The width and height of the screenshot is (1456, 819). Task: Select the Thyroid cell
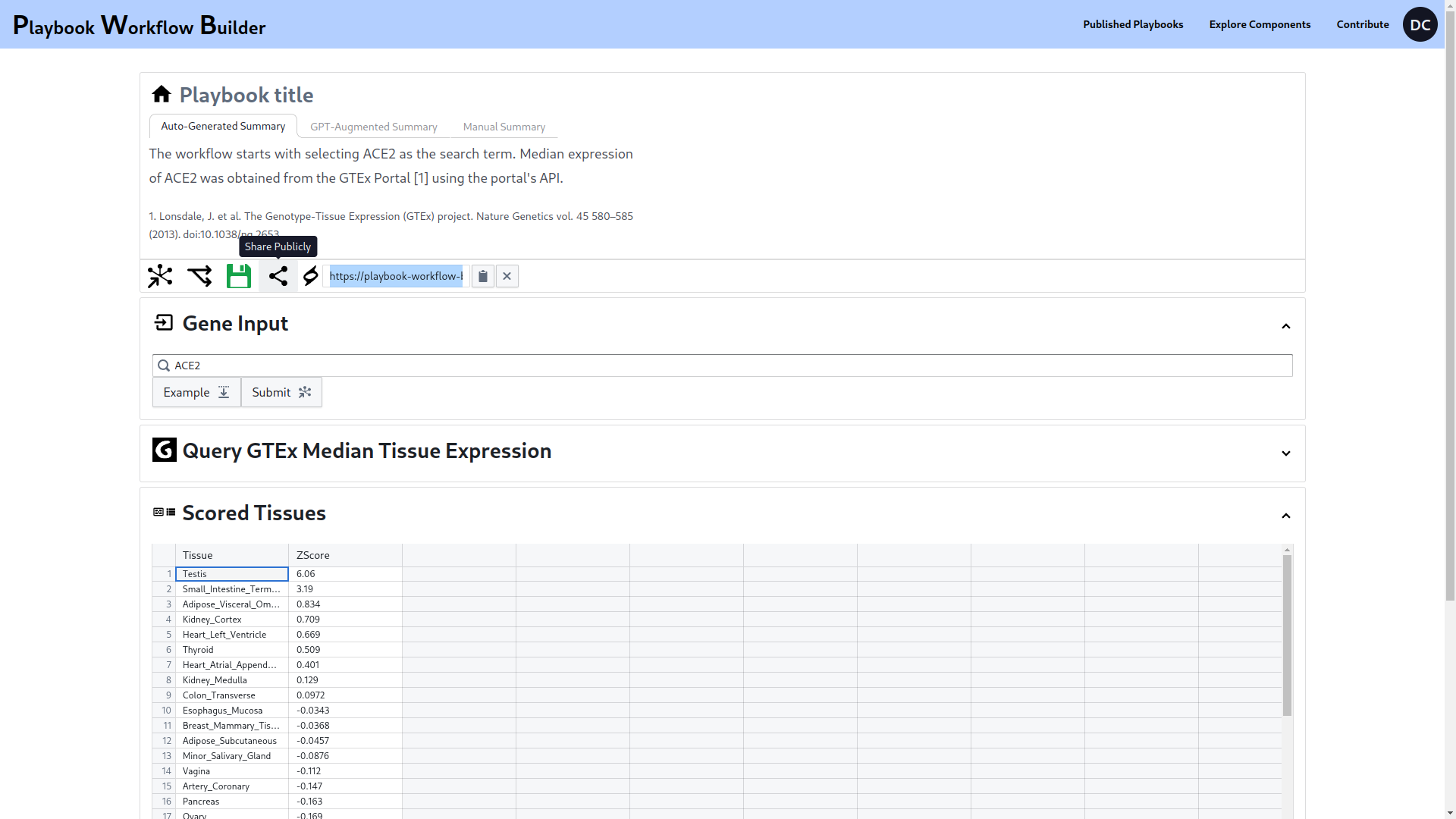232,650
